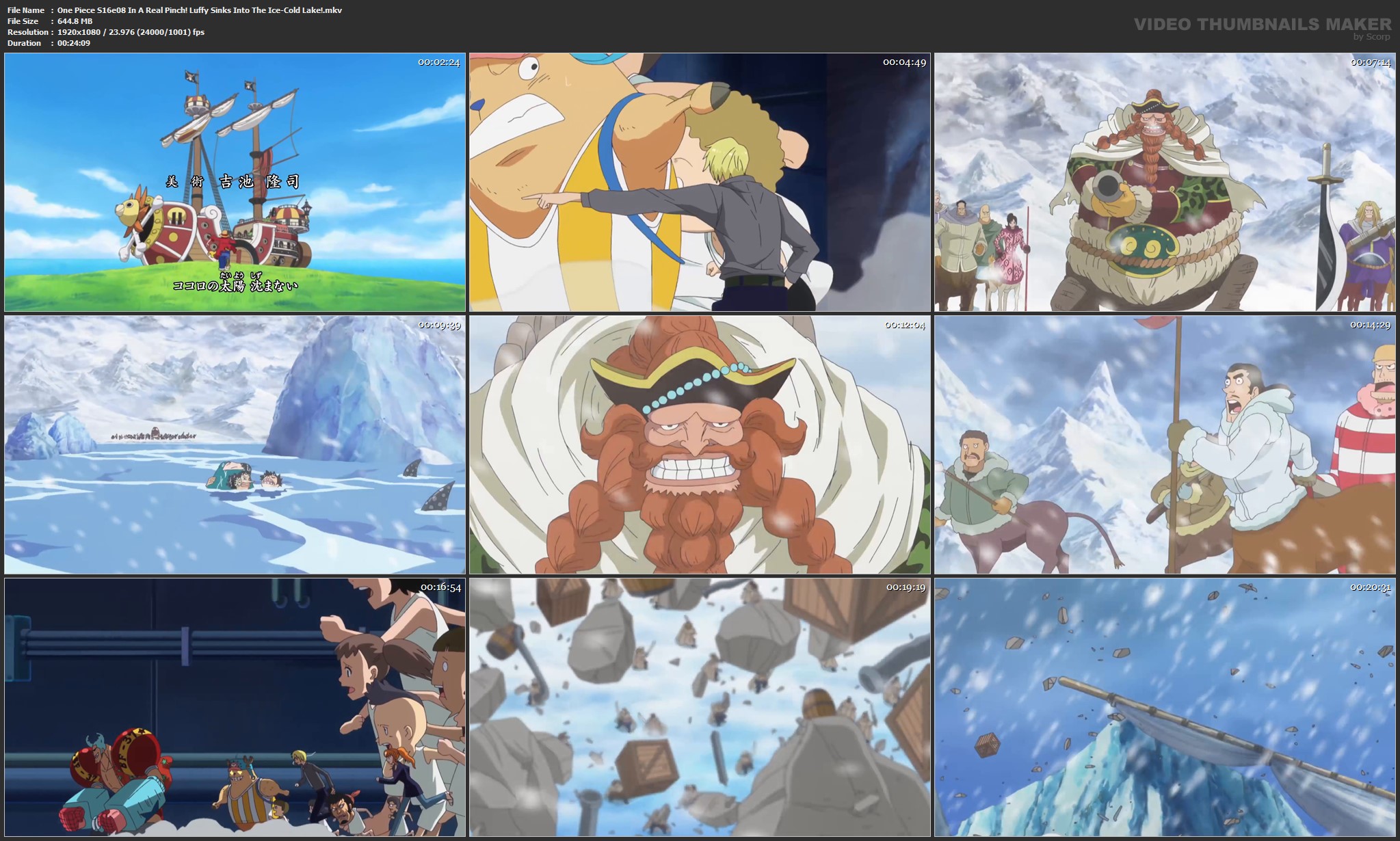
Task: Select the thumbnail at 00:20:31
Action: (1165, 707)
